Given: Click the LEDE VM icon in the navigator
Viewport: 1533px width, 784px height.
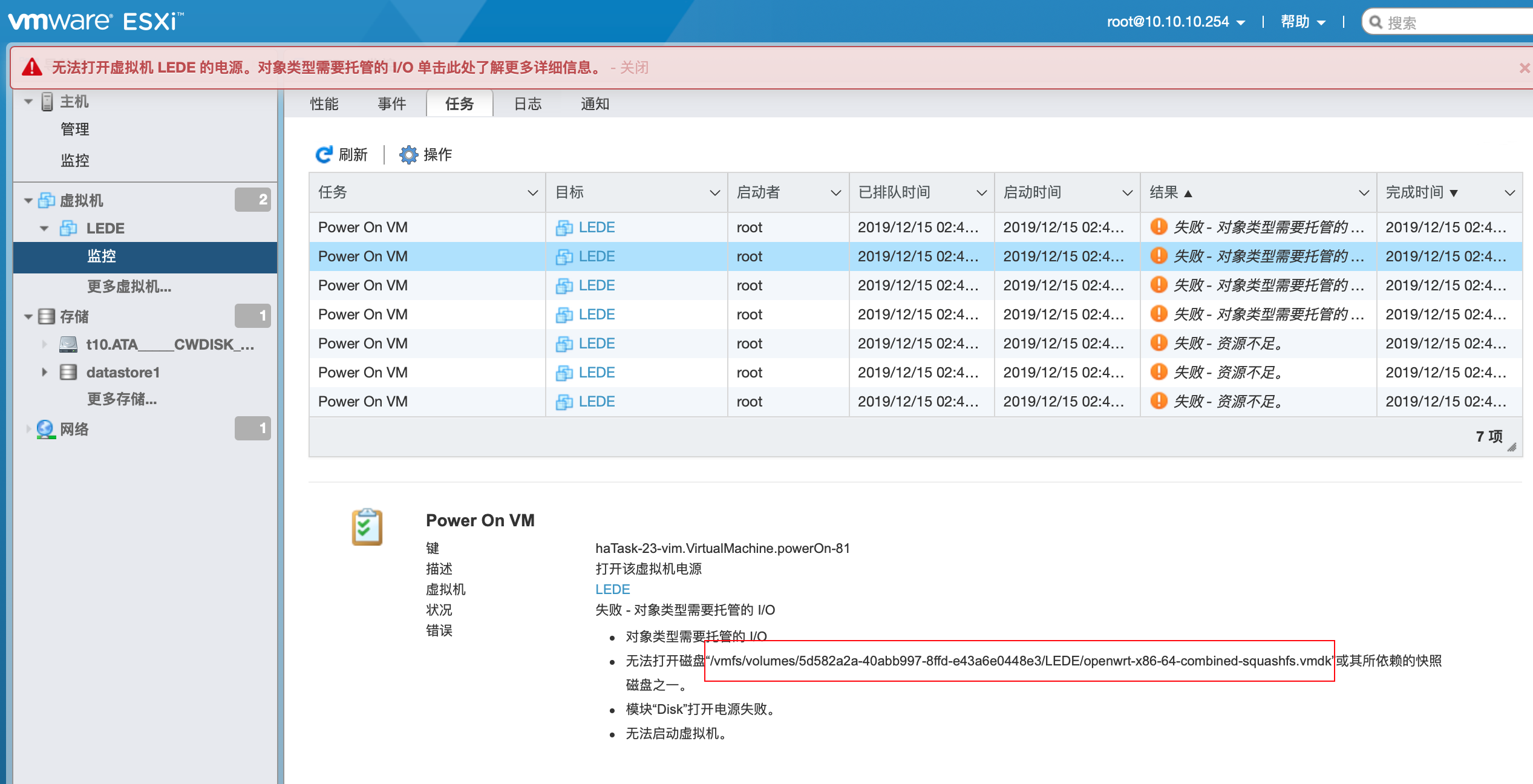Looking at the screenshot, I should [68, 228].
